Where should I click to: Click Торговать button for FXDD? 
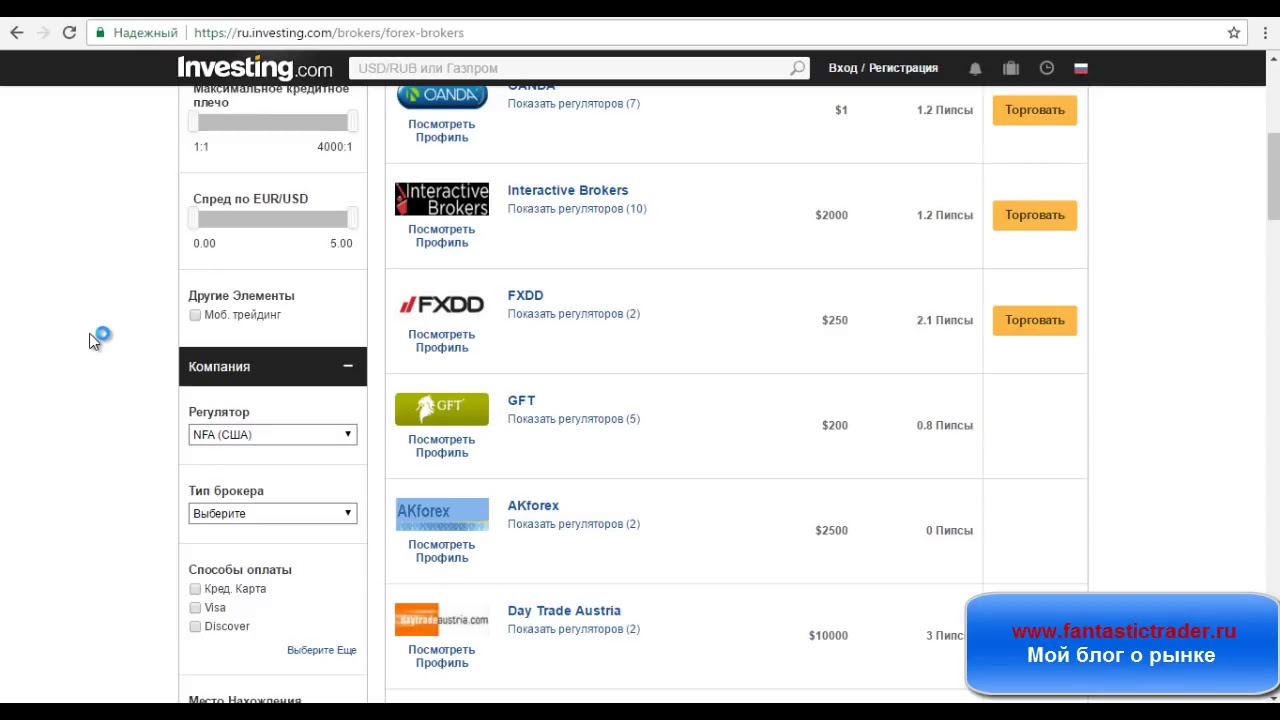pos(1035,320)
